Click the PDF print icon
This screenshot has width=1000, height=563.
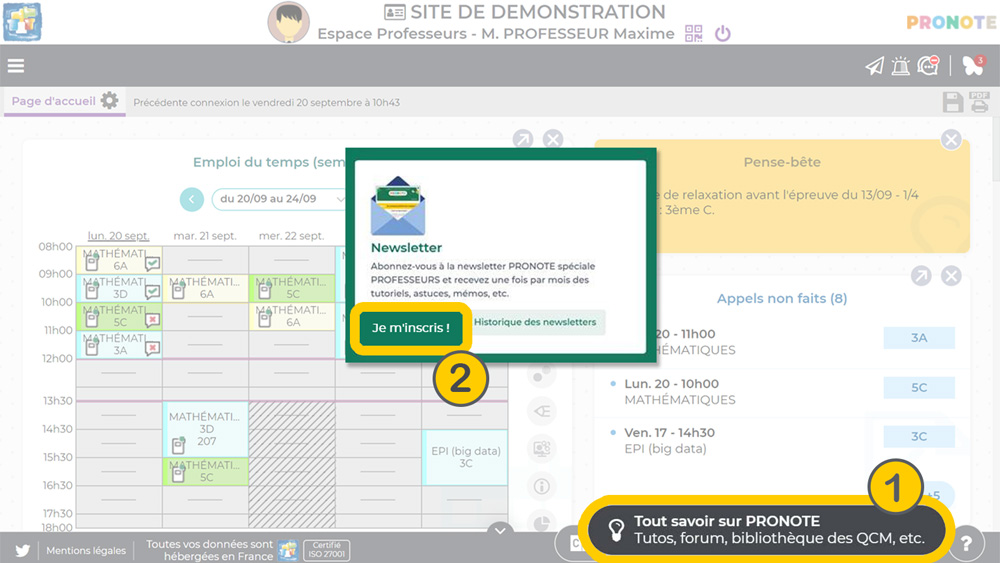coord(980,102)
